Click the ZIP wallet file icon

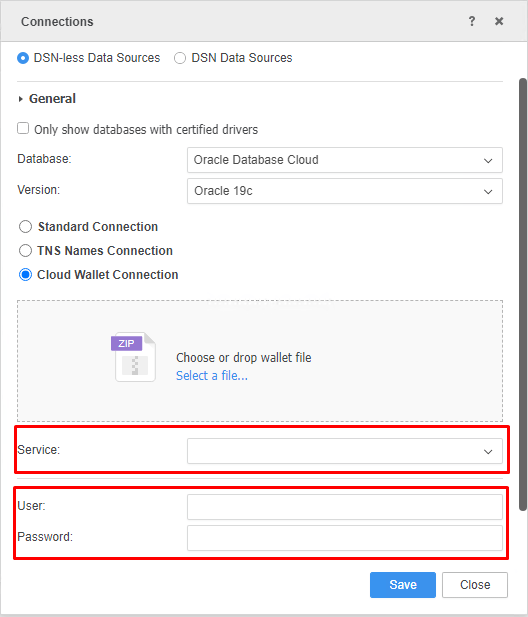134,357
